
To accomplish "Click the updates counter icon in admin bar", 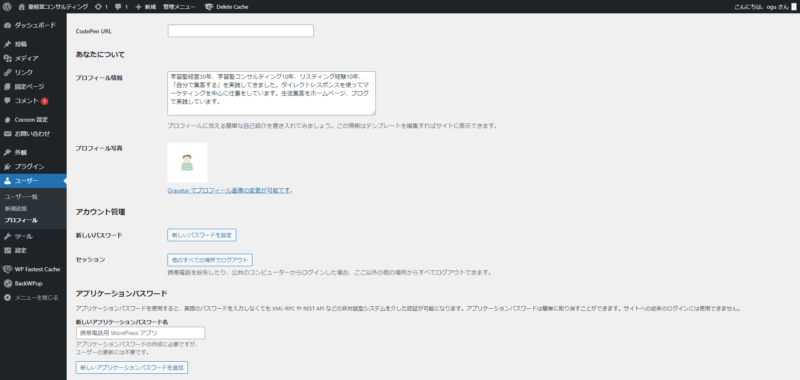I will pos(101,7).
